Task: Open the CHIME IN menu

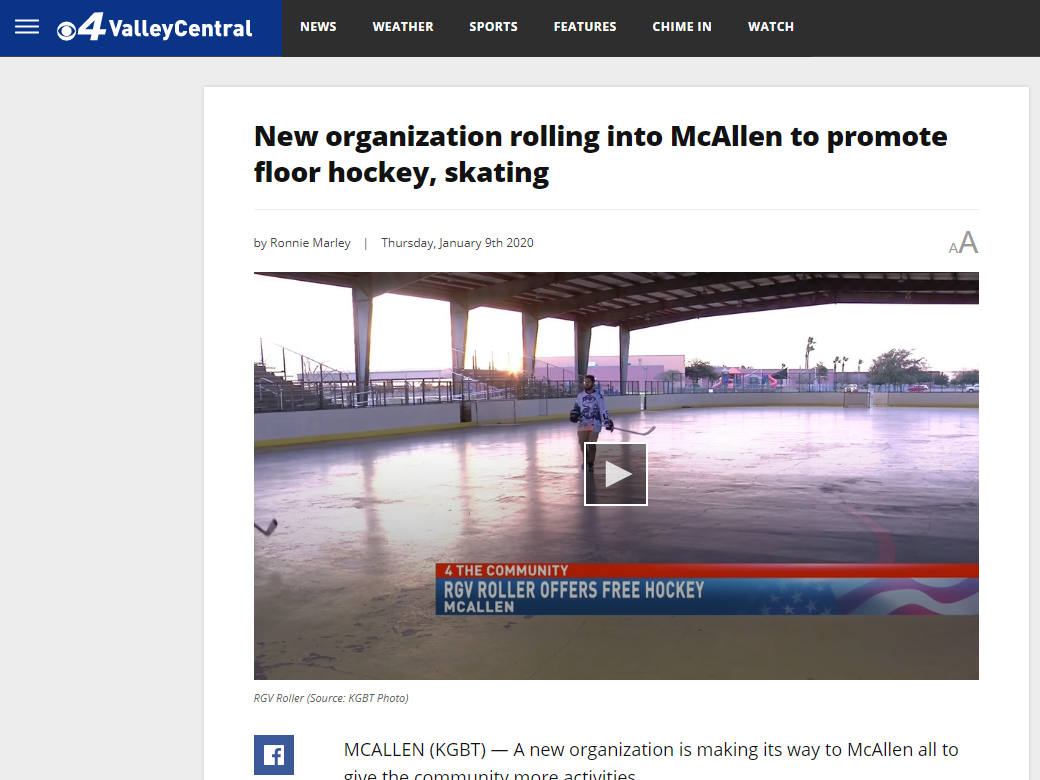Action: 682,27
